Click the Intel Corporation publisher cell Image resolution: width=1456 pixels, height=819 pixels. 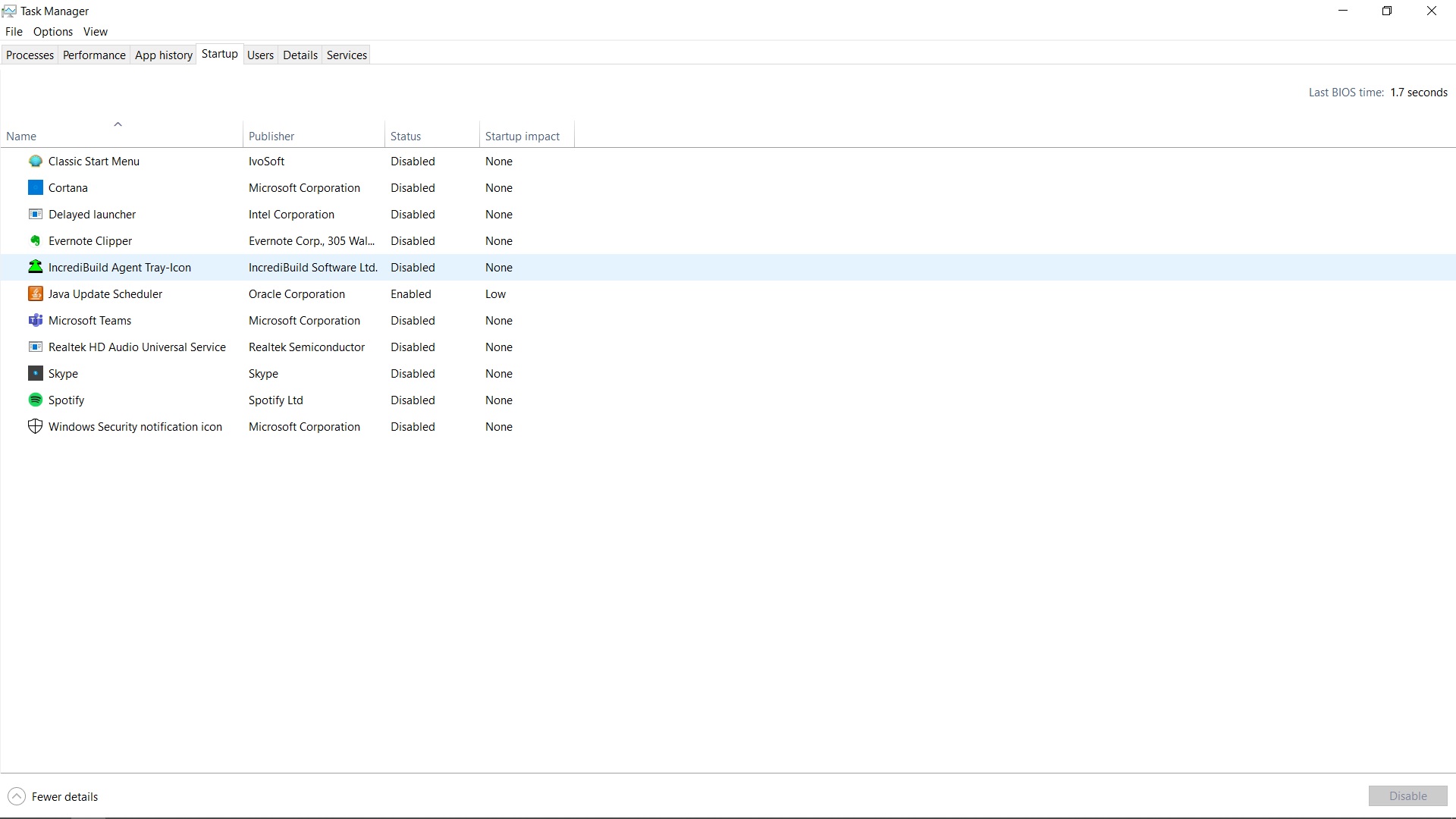(291, 214)
